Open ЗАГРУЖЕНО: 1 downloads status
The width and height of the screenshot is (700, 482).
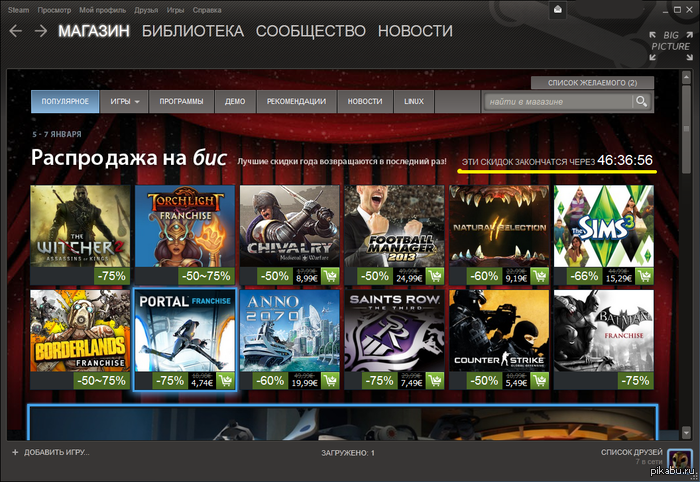pos(348,453)
